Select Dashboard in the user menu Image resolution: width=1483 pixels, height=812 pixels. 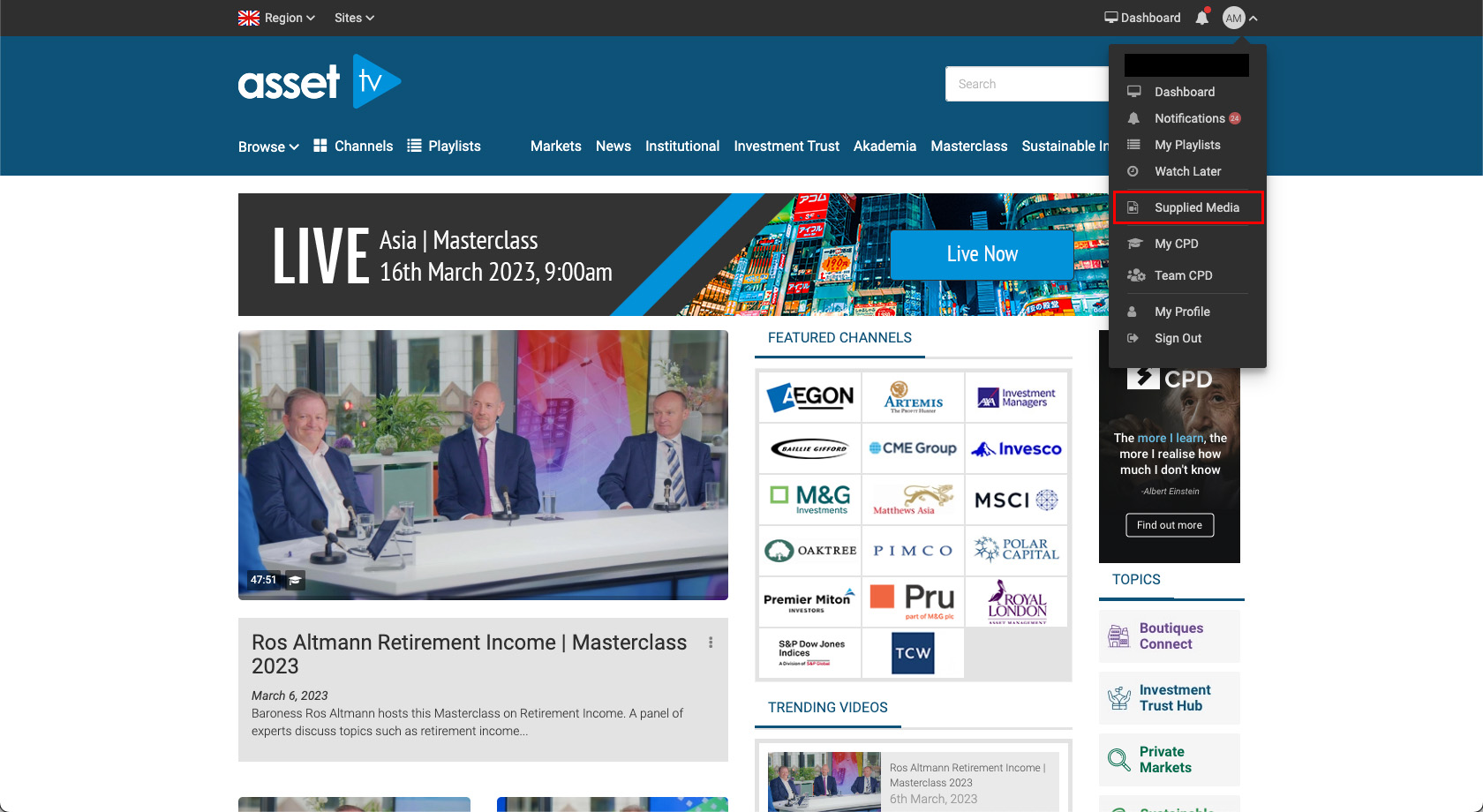pyautogui.click(x=1186, y=92)
